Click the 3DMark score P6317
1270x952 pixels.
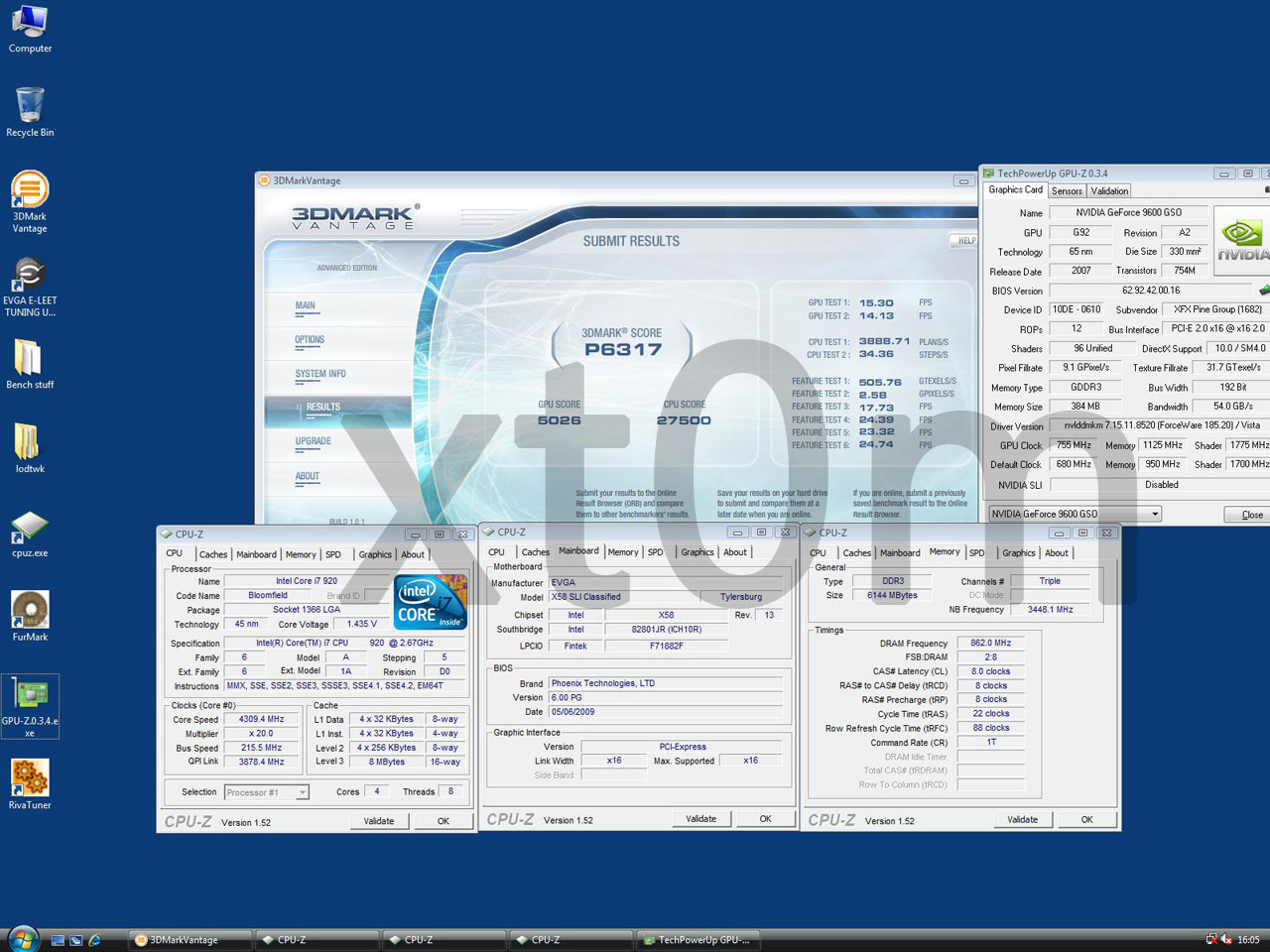click(x=622, y=349)
